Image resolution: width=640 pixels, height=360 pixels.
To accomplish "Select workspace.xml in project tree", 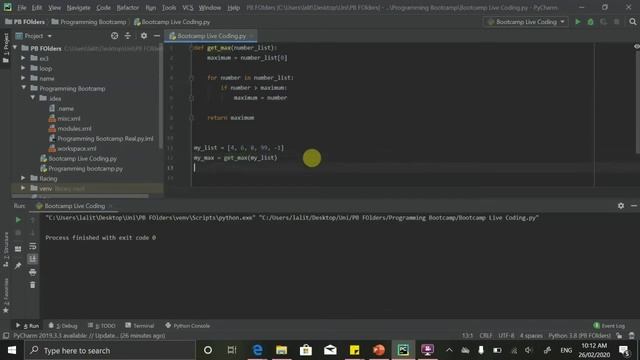I will click(x=77, y=149).
